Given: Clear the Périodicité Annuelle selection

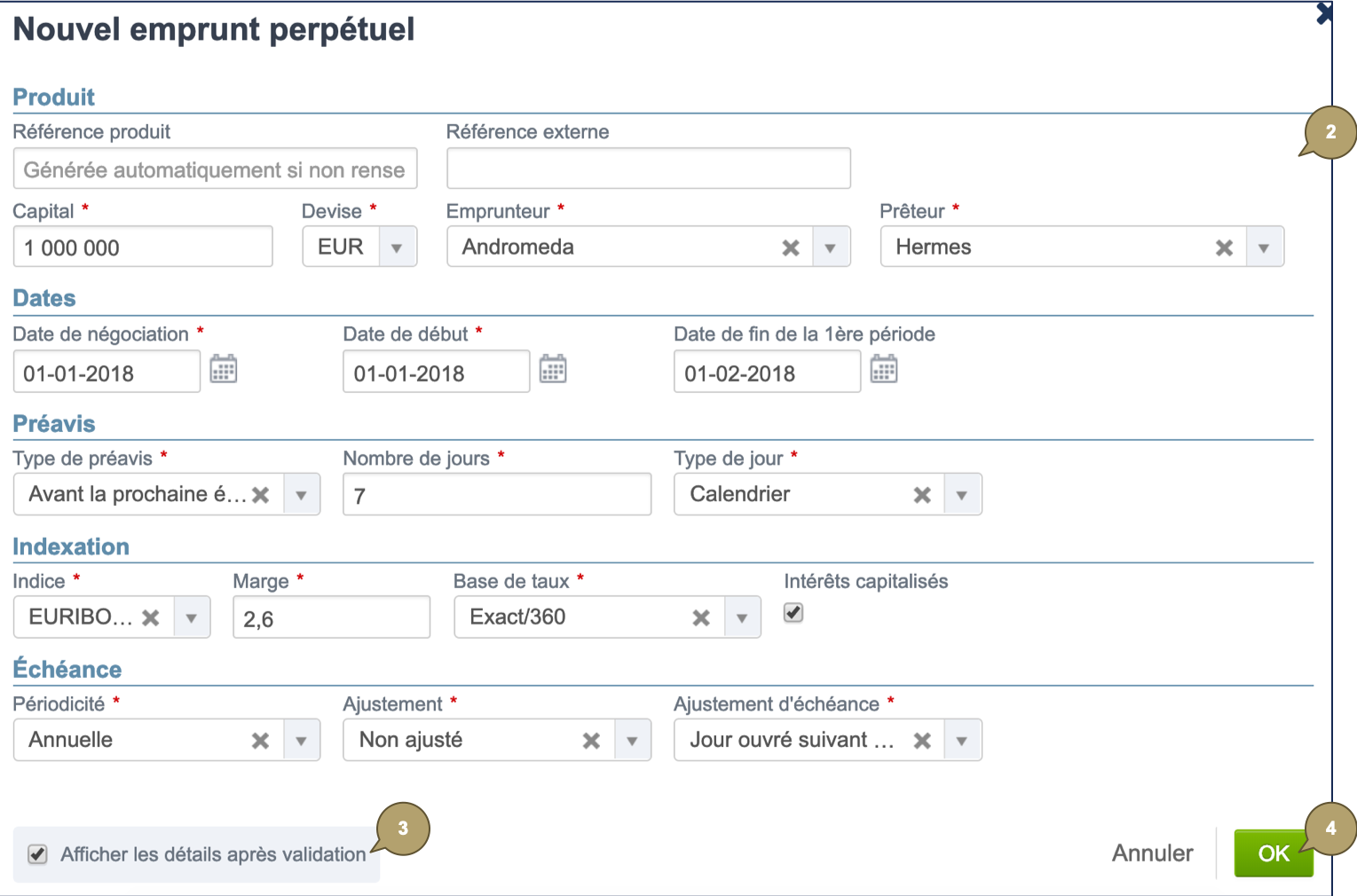Looking at the screenshot, I should [260, 739].
